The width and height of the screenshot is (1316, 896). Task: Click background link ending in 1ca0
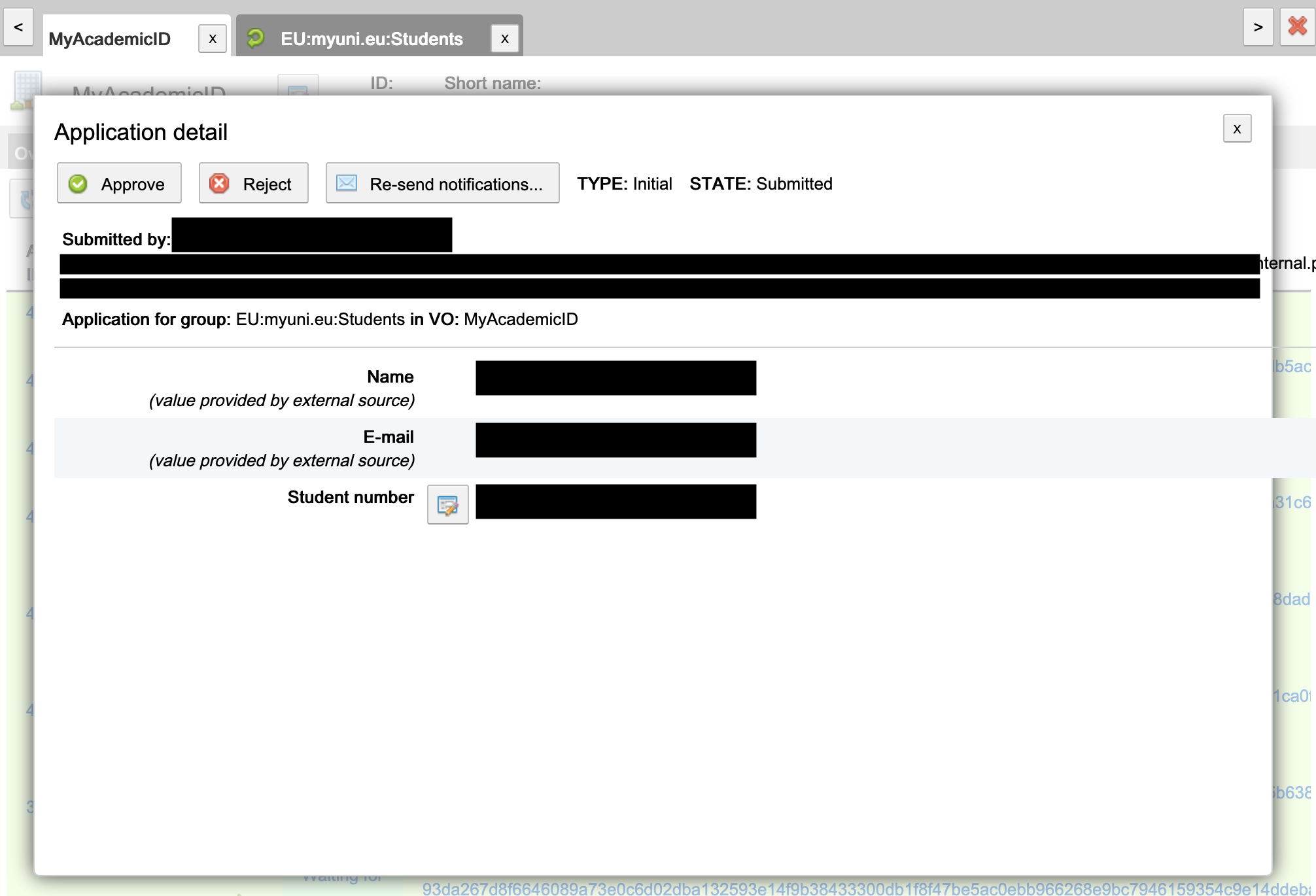(x=1292, y=697)
